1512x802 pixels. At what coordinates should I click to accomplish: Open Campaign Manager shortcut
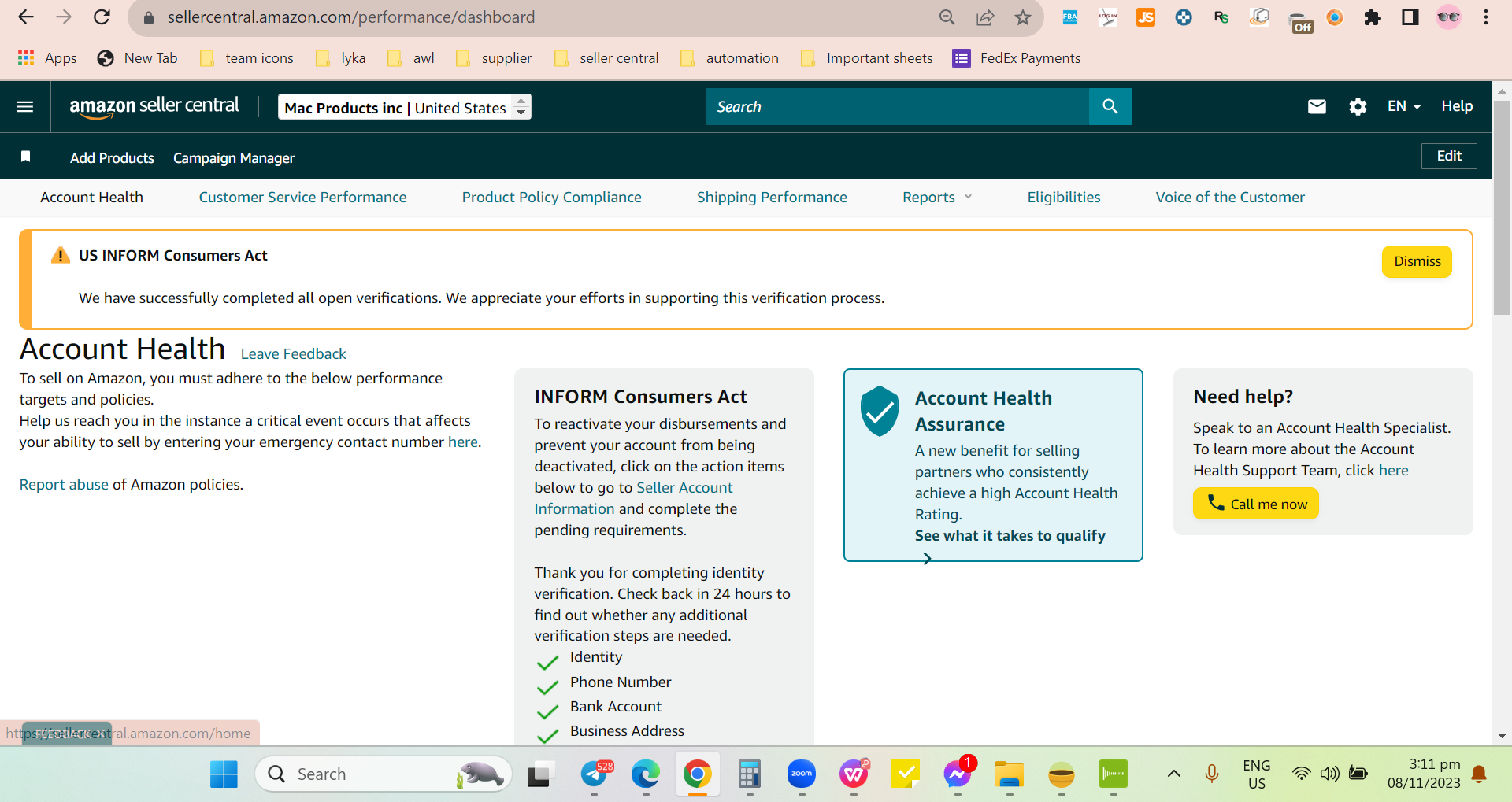coord(234,158)
